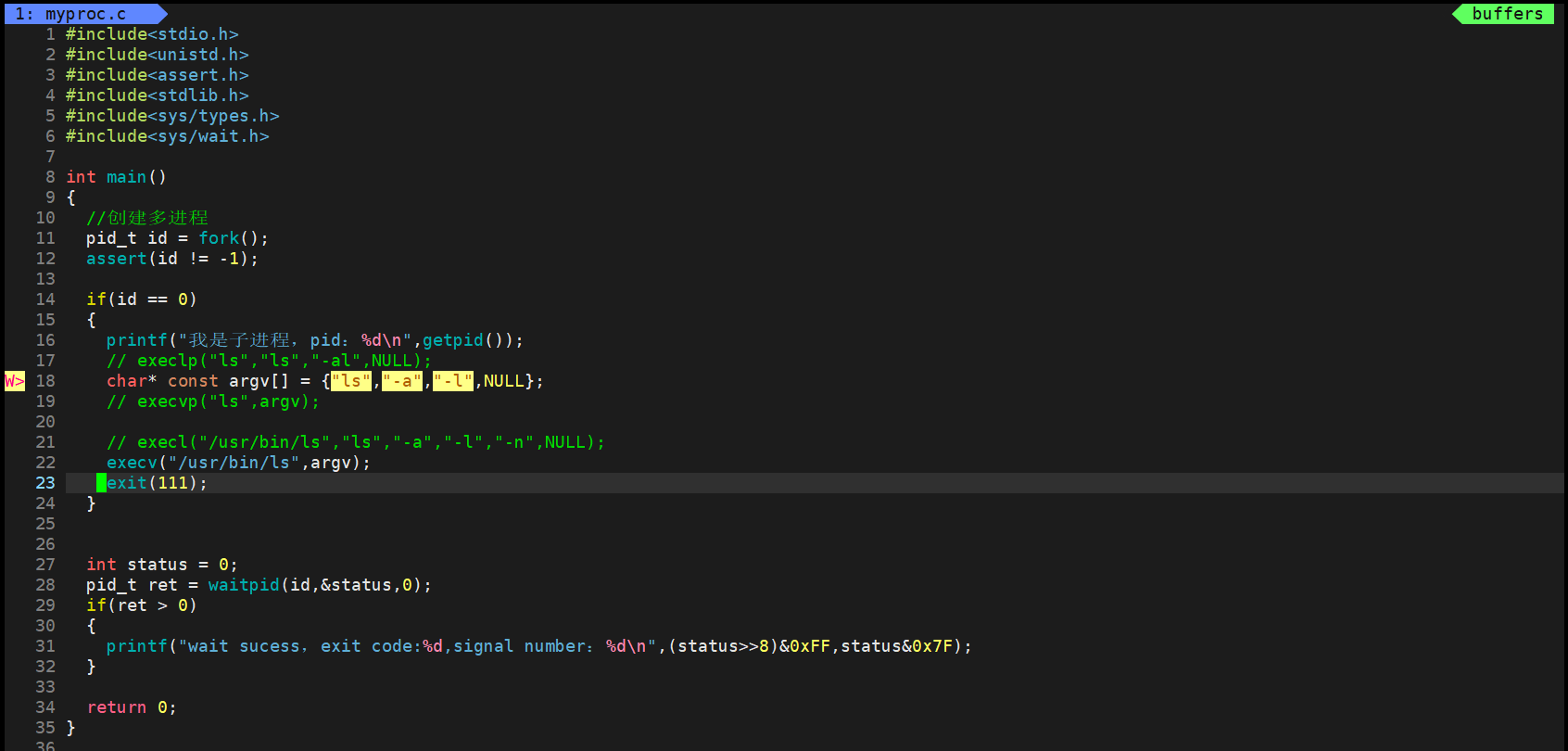
Task: Click the commented execl line 21
Action: (356, 442)
